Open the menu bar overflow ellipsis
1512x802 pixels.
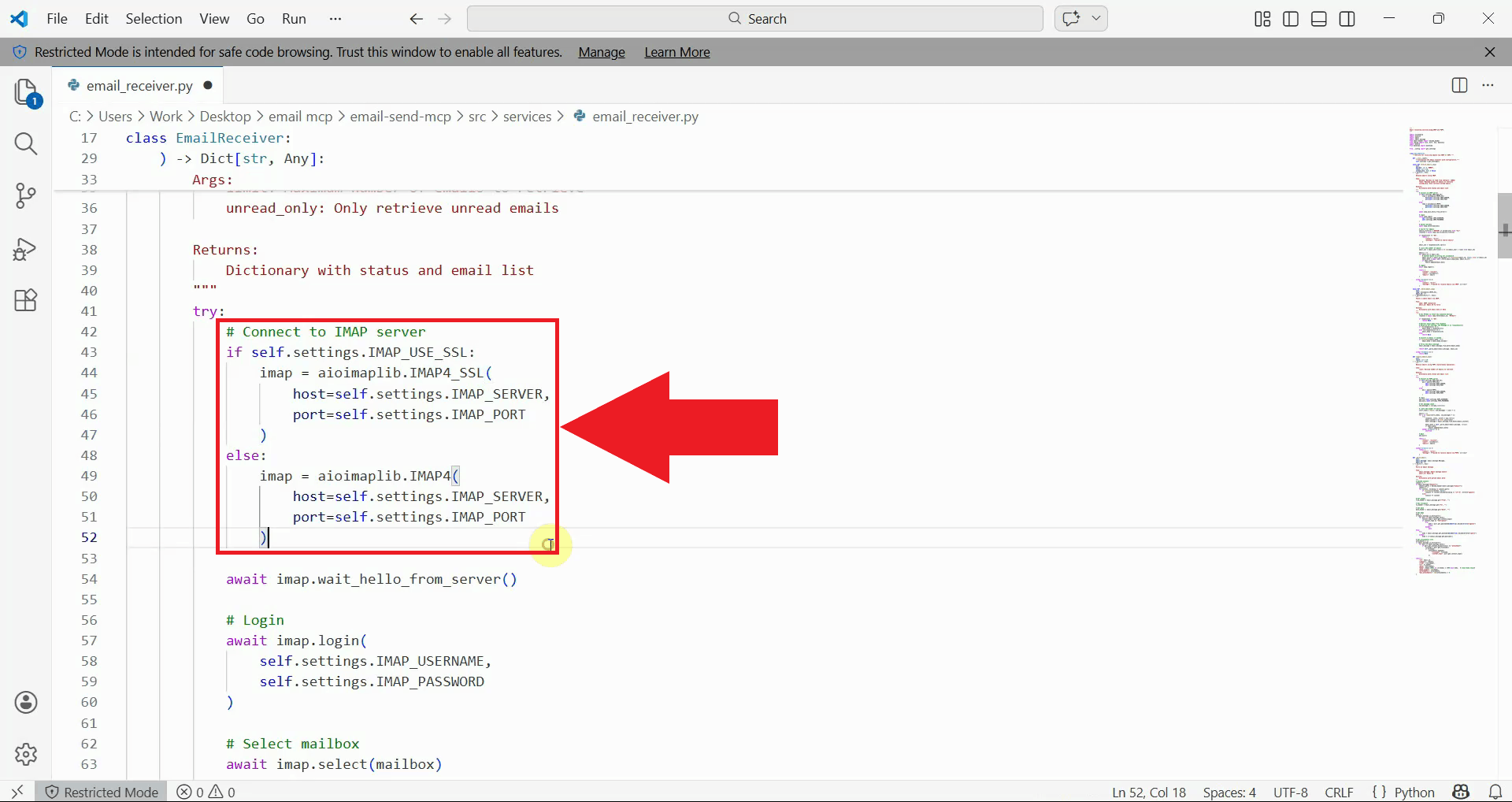335,18
